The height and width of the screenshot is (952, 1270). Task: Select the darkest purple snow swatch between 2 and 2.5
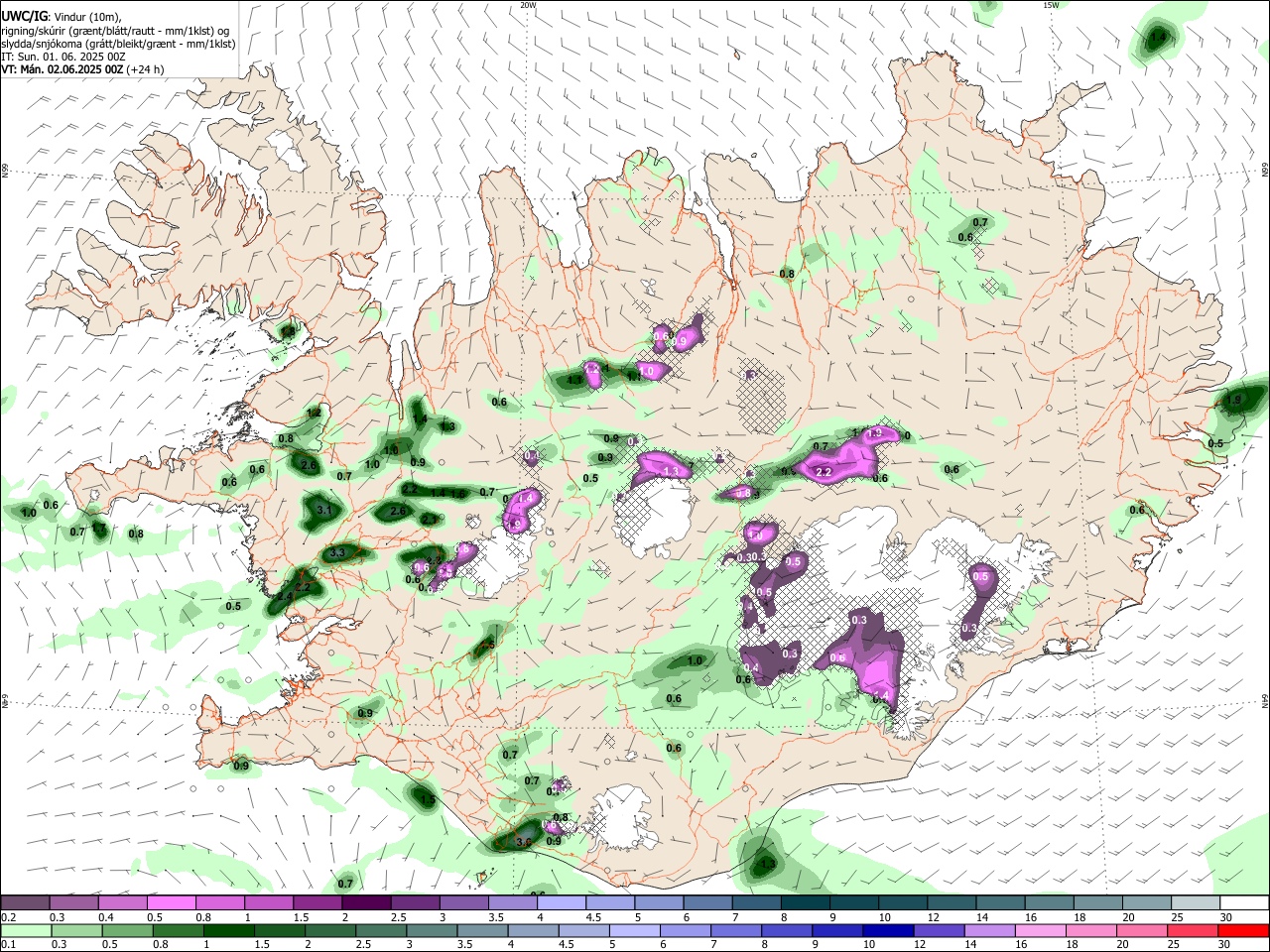point(365,902)
